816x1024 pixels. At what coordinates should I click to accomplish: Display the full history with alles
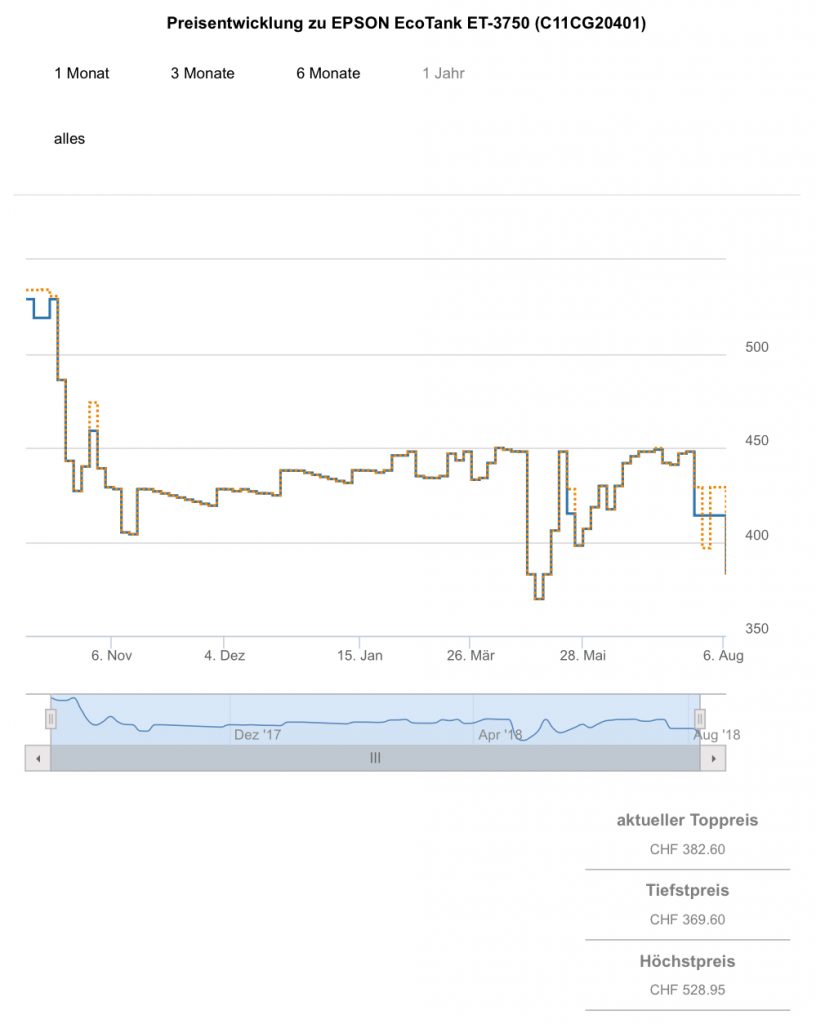70,139
